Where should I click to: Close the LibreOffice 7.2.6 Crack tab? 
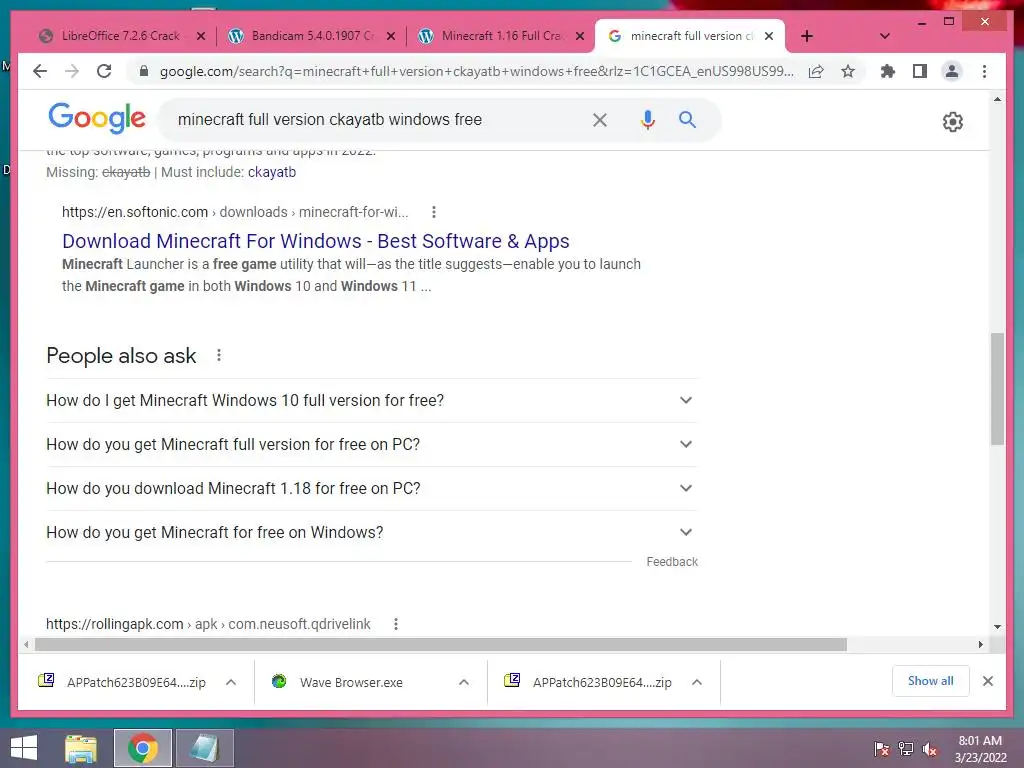pyautogui.click(x=201, y=36)
